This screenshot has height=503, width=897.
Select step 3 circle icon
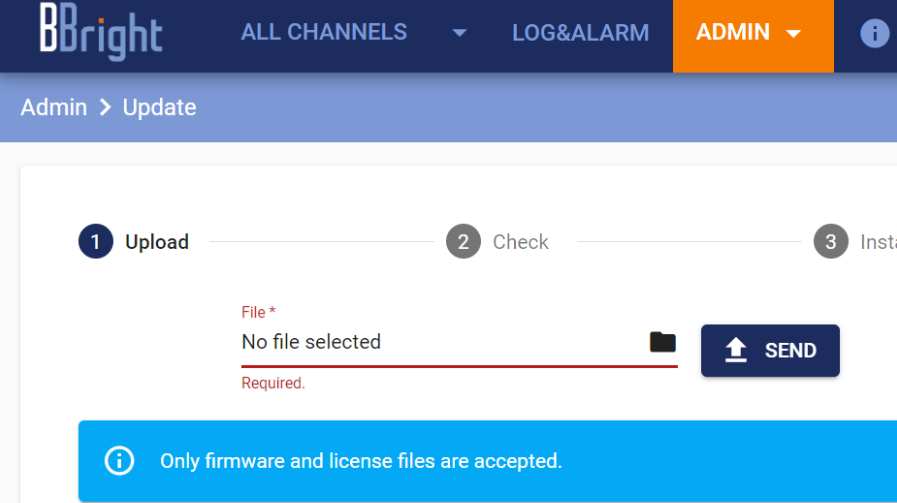[x=831, y=241]
